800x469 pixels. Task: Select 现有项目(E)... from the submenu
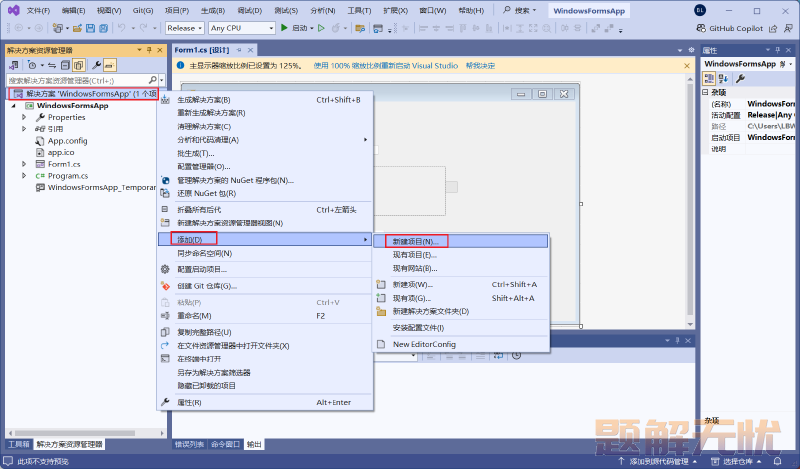tap(461, 255)
